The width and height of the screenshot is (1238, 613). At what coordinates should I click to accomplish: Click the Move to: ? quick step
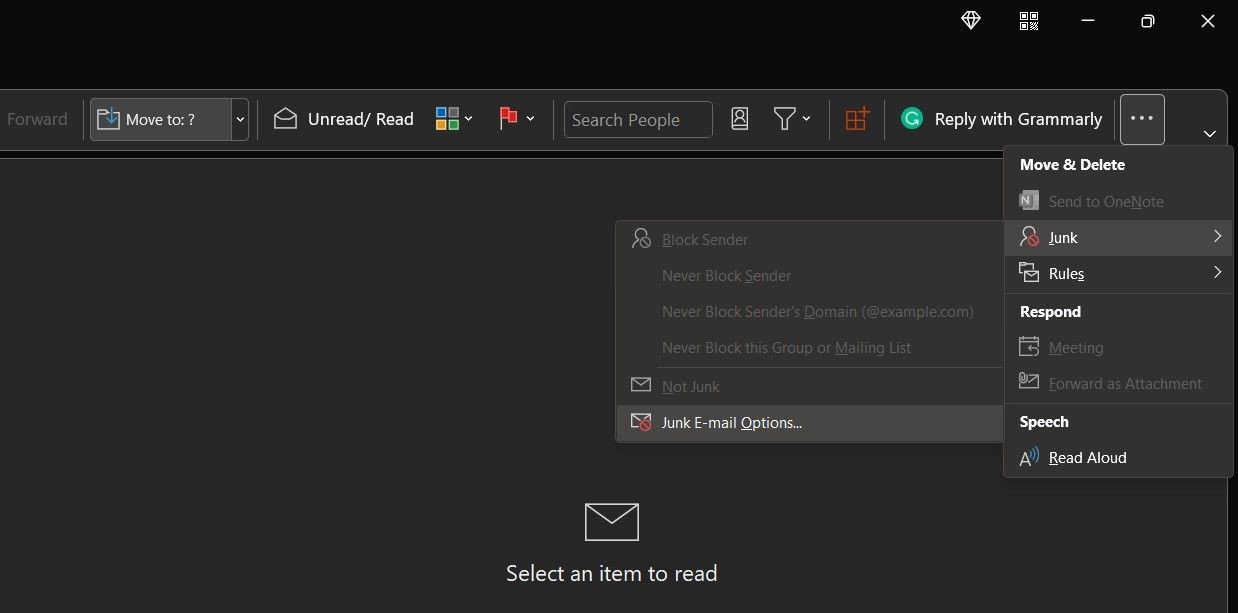161,119
